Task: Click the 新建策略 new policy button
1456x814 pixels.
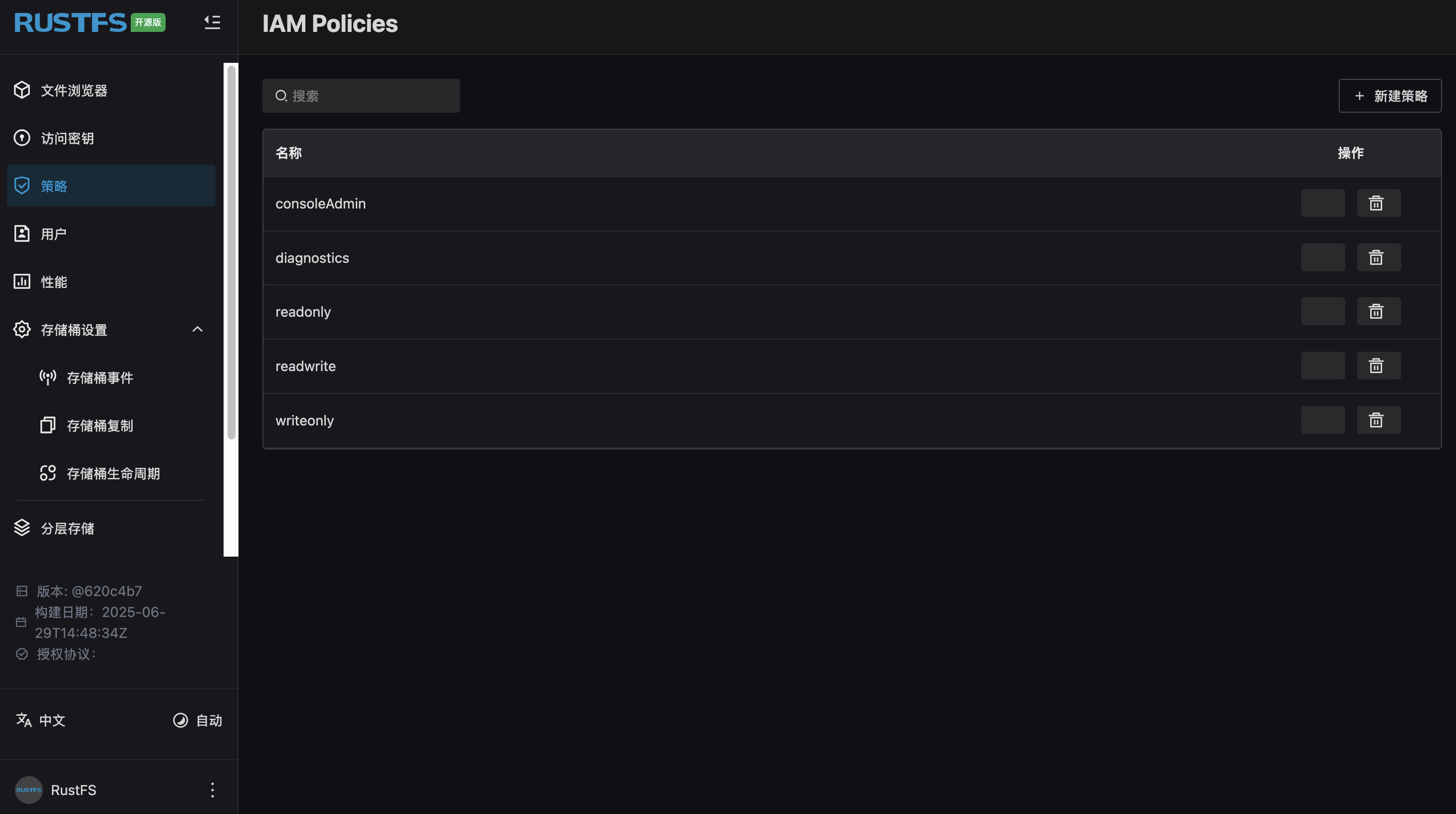Action: [1389, 96]
